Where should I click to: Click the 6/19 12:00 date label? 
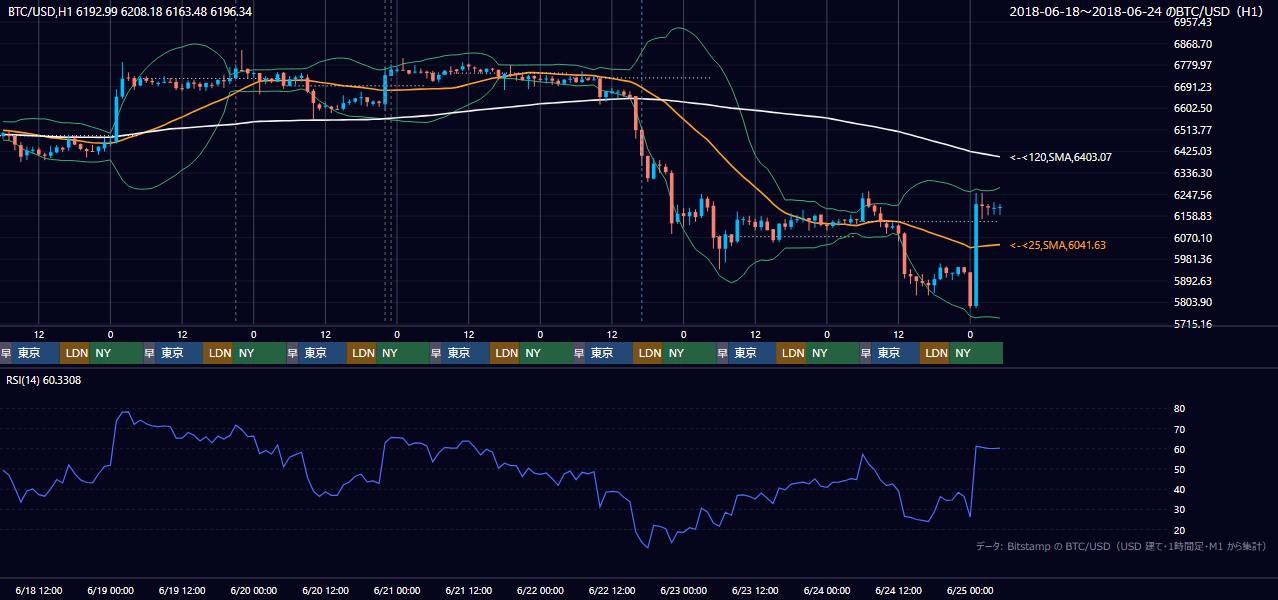coord(182,591)
